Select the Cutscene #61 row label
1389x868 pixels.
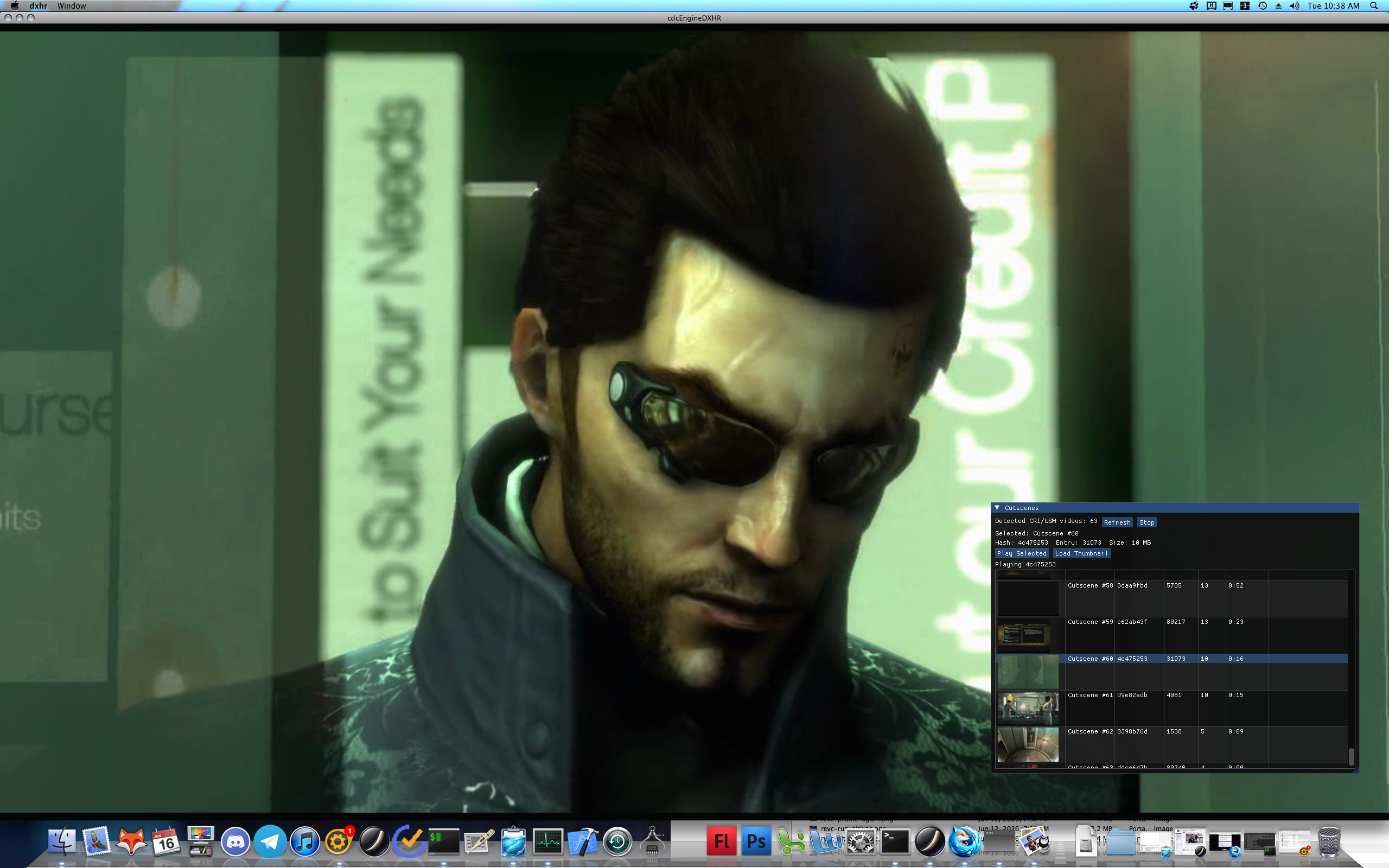pyautogui.click(x=1090, y=695)
